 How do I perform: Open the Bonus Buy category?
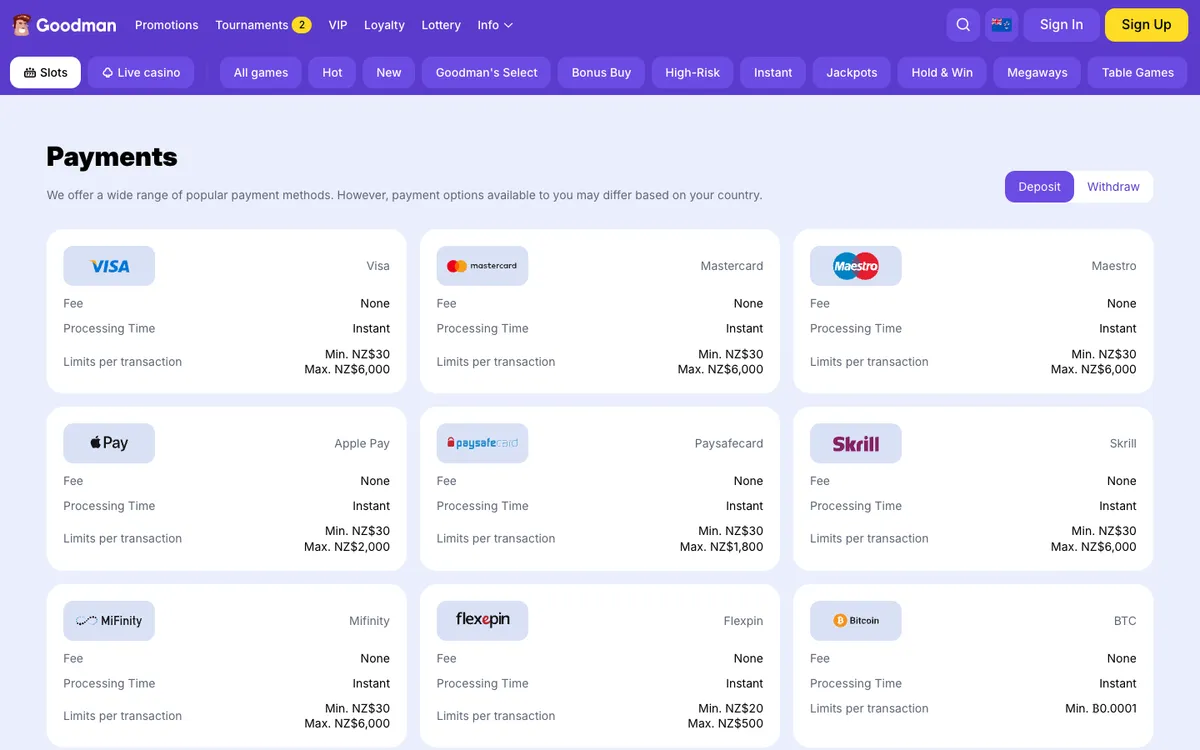point(601,72)
